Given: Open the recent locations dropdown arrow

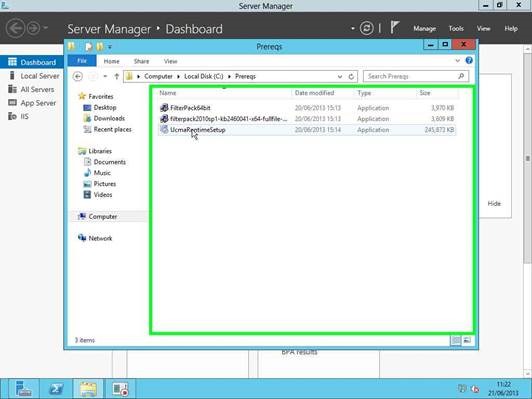Looking at the screenshot, I should point(105,76).
